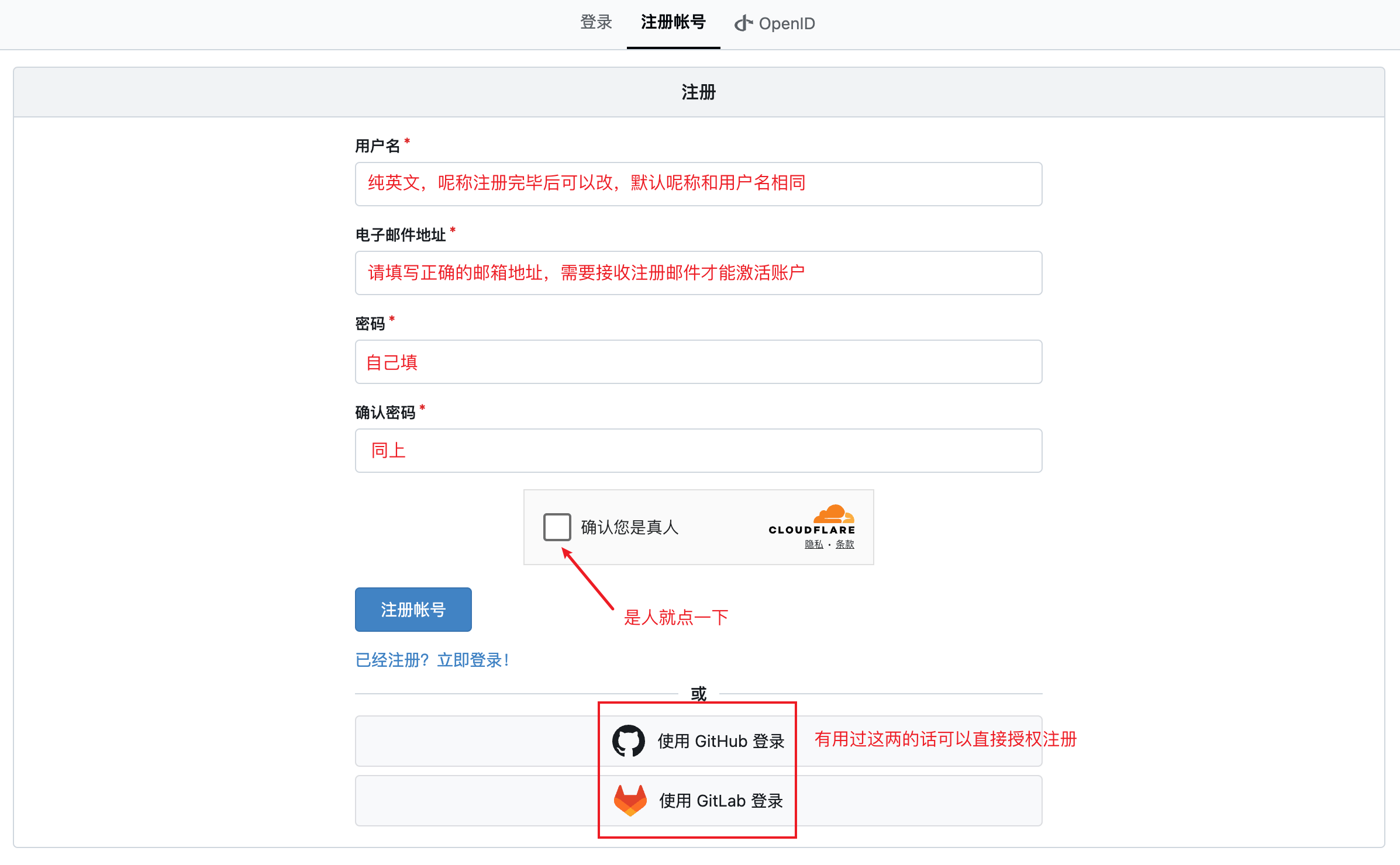Focus the 电子邮件地址 input field
1400x865 pixels.
pos(698,273)
